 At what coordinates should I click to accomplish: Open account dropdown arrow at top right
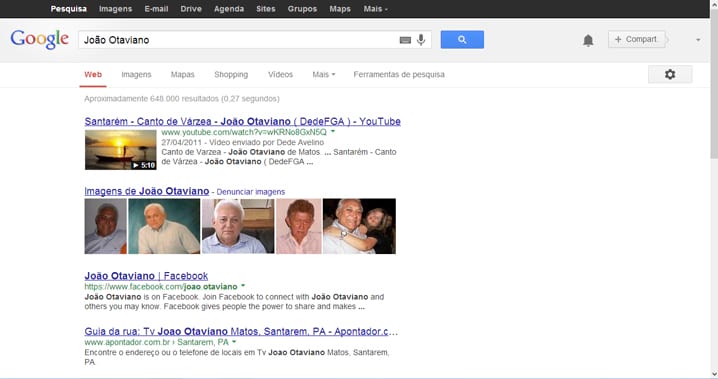(698, 40)
